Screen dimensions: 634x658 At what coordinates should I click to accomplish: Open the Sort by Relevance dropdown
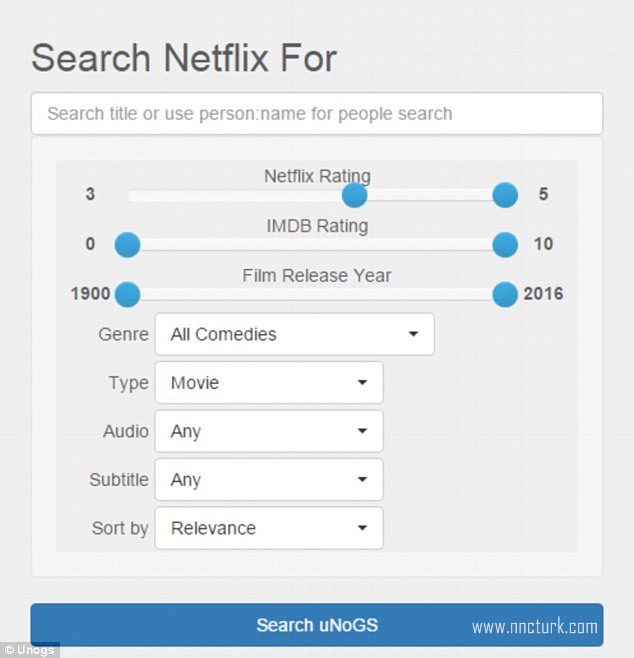[x=269, y=528]
